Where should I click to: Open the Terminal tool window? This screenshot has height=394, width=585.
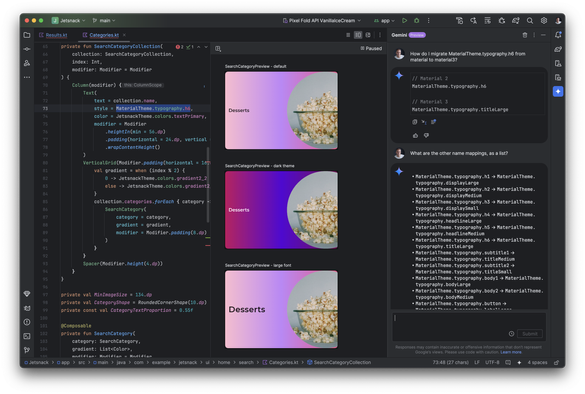tap(27, 336)
